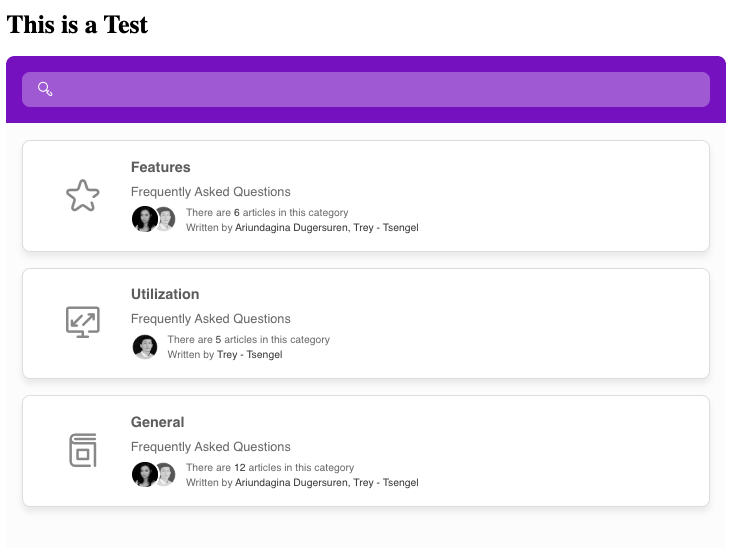Click the second author avatar in General
The image size is (739, 548).
pyautogui.click(x=165, y=474)
